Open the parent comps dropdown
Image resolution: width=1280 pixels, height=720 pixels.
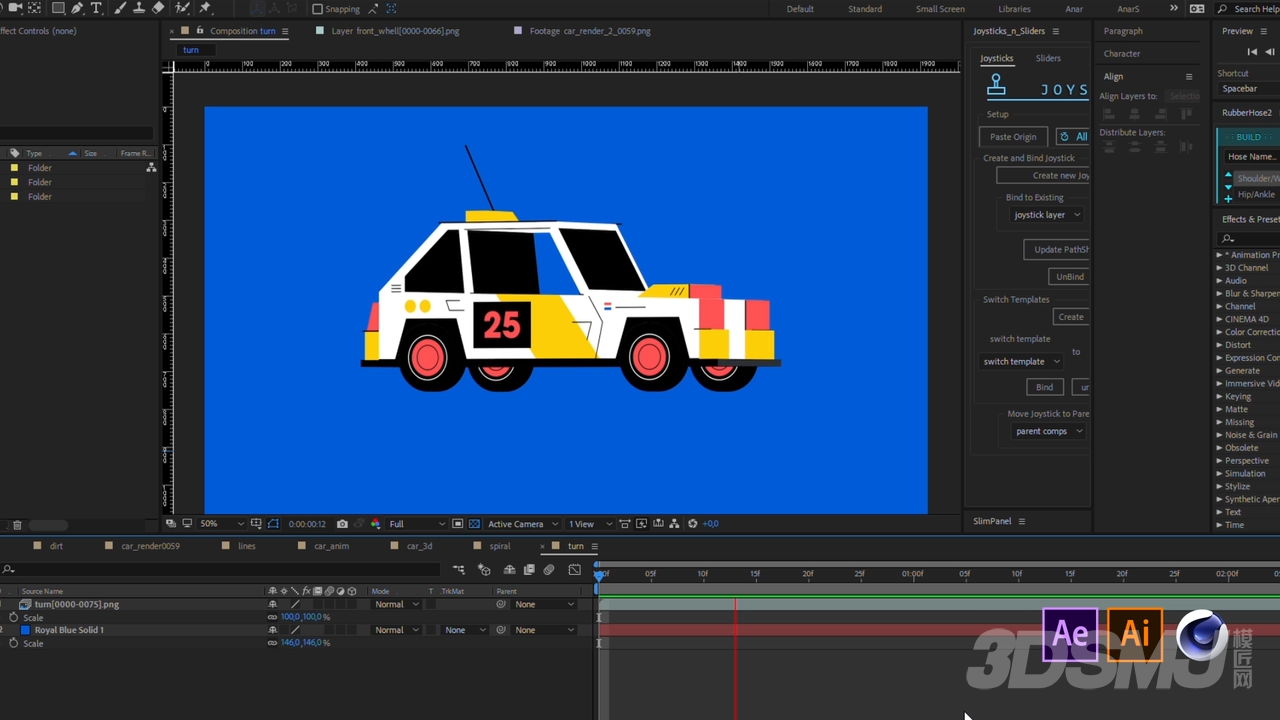tap(1048, 431)
